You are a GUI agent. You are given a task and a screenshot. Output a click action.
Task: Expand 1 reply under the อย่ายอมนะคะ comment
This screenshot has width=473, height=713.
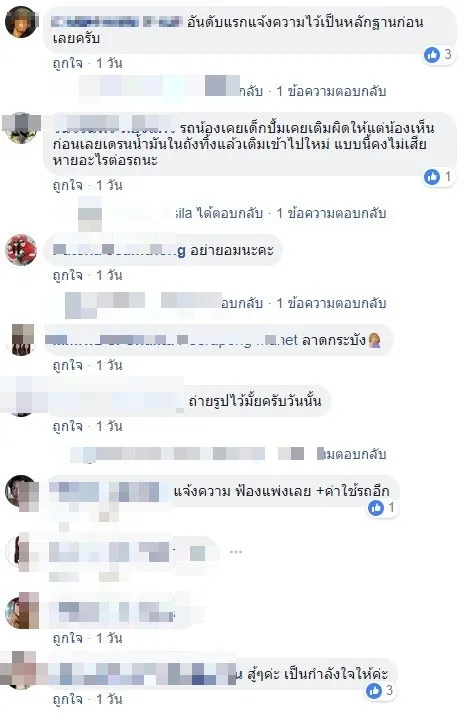(331, 303)
